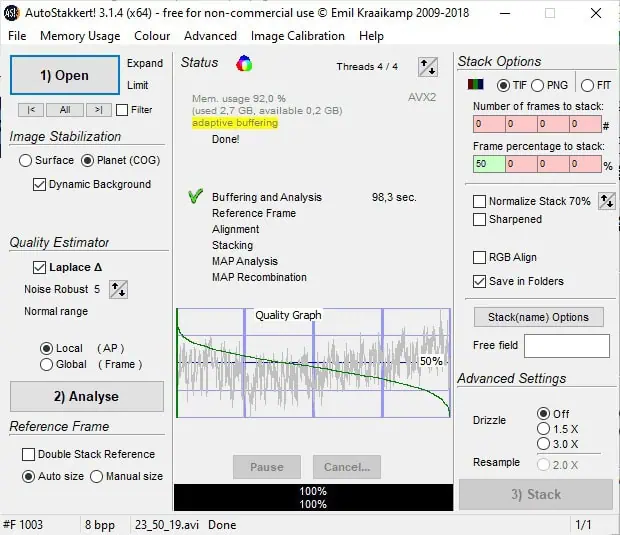Click the MAP Recombination status row
This screenshot has height=535, width=620.
click(259, 278)
